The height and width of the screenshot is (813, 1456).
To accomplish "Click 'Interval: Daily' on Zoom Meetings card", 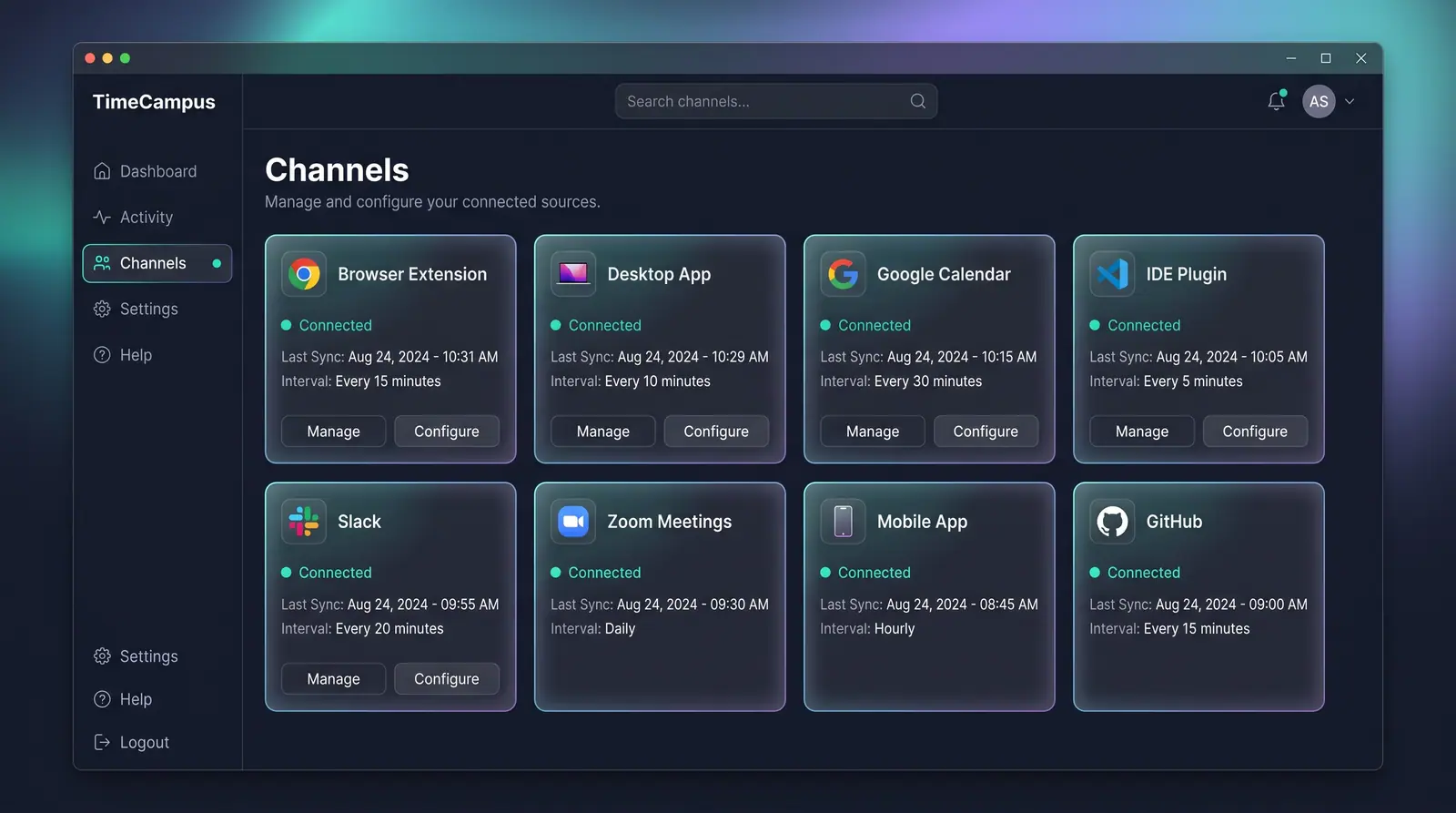I will [x=592, y=629].
